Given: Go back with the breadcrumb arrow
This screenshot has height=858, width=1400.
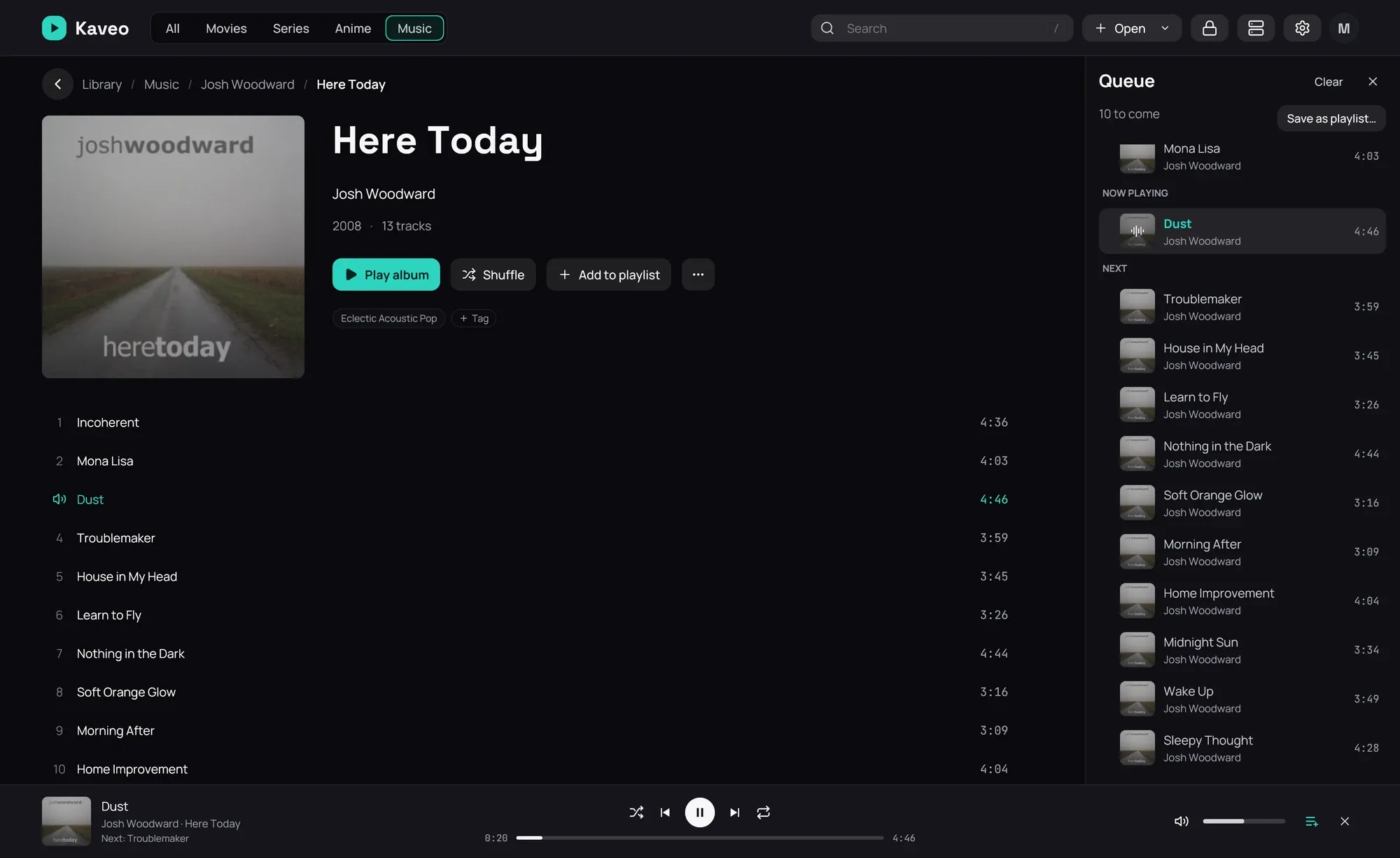Looking at the screenshot, I should (57, 84).
